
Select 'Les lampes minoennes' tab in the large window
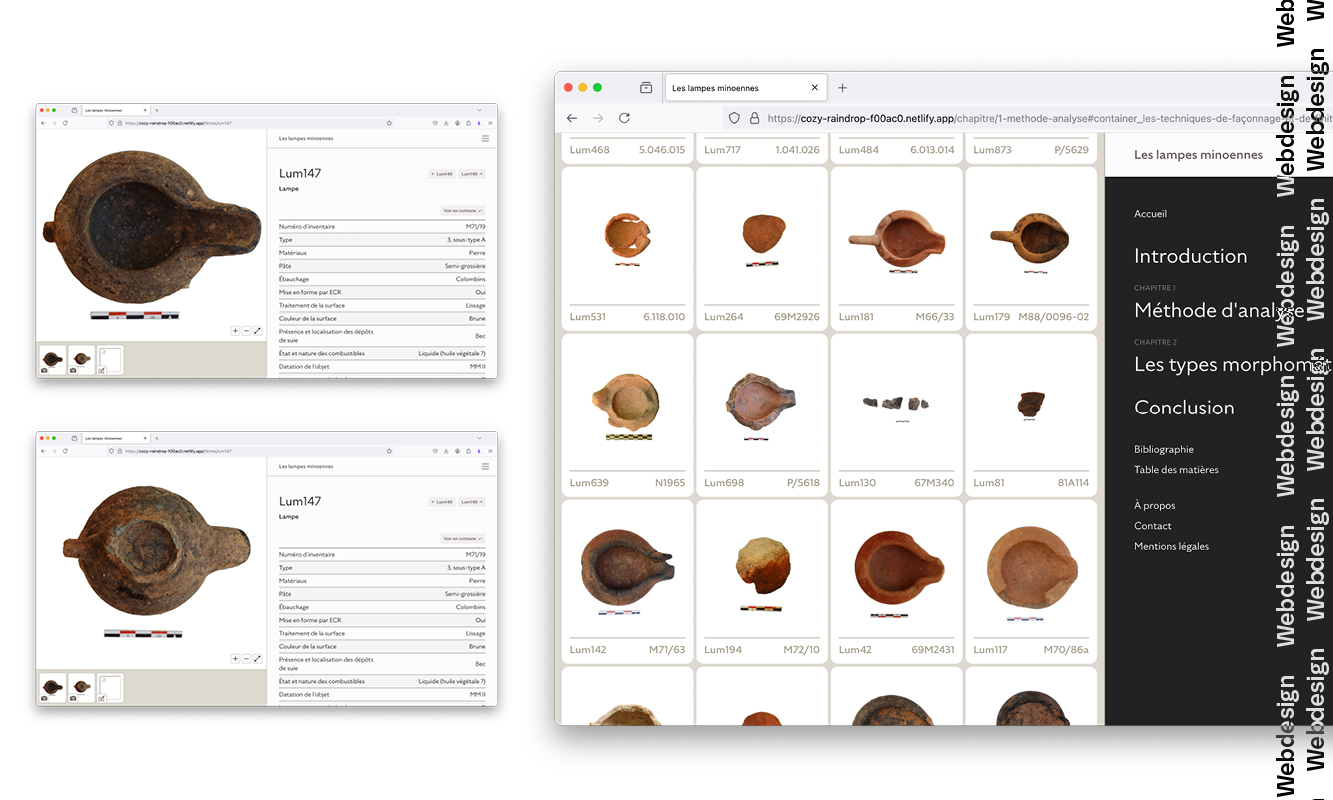745,88
